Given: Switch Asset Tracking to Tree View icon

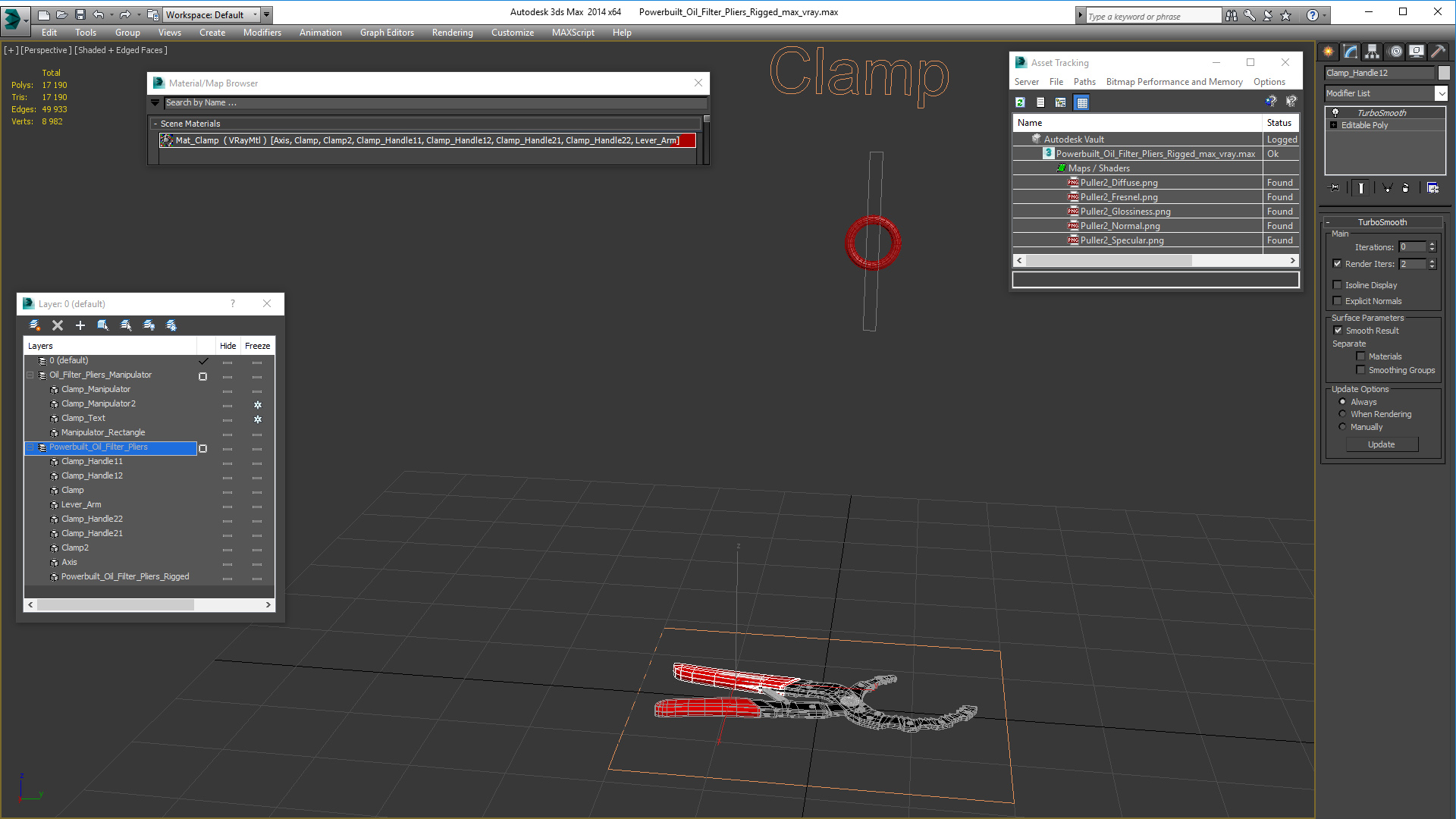Looking at the screenshot, I should pos(1061,102).
